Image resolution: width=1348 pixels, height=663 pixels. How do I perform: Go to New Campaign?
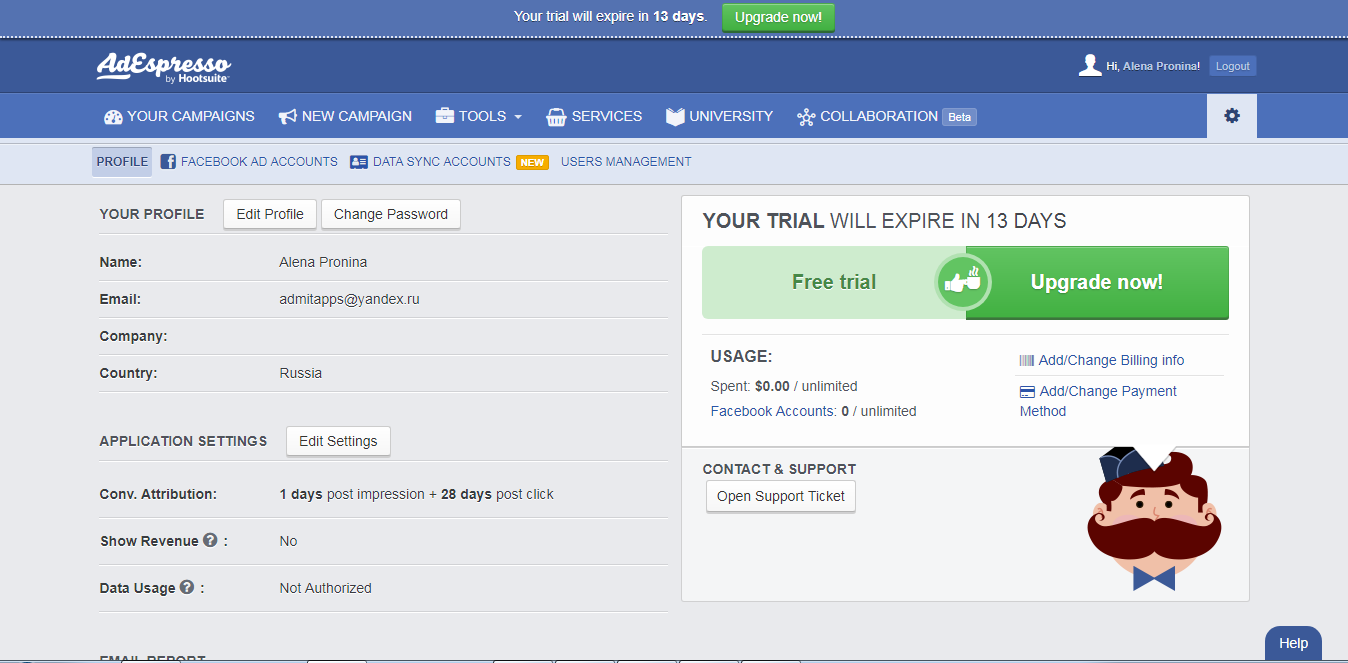(345, 116)
